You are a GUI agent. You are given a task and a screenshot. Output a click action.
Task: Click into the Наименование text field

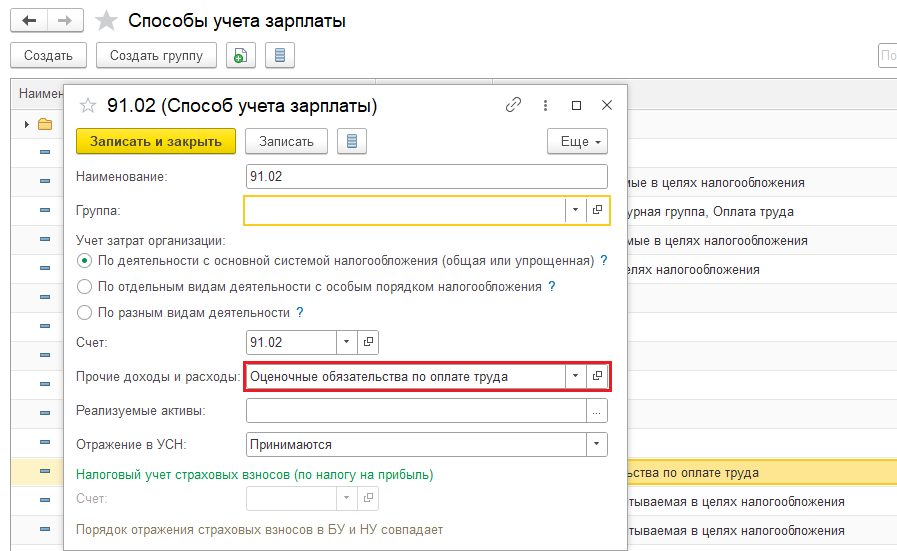coord(426,176)
